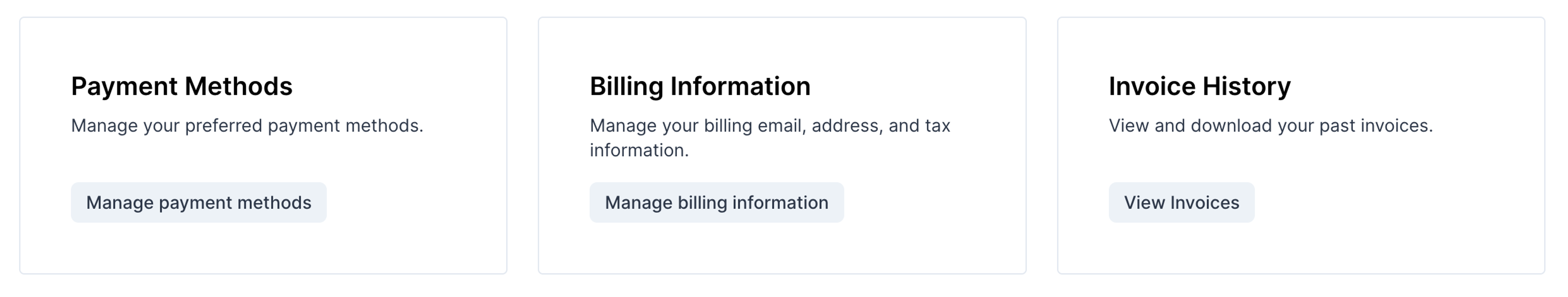
Task: Click the wrapped word "information." in billing description
Action: pyautogui.click(x=639, y=150)
